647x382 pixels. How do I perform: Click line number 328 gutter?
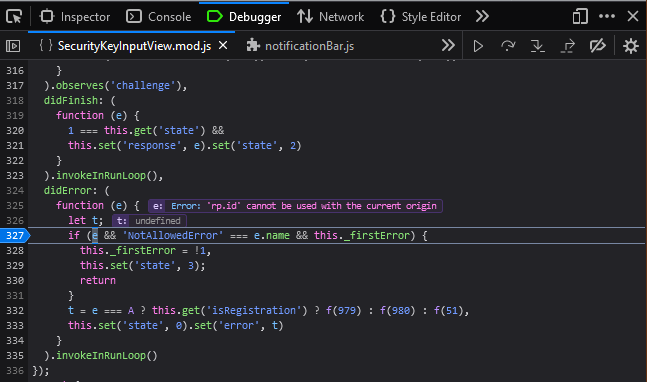coord(15,250)
